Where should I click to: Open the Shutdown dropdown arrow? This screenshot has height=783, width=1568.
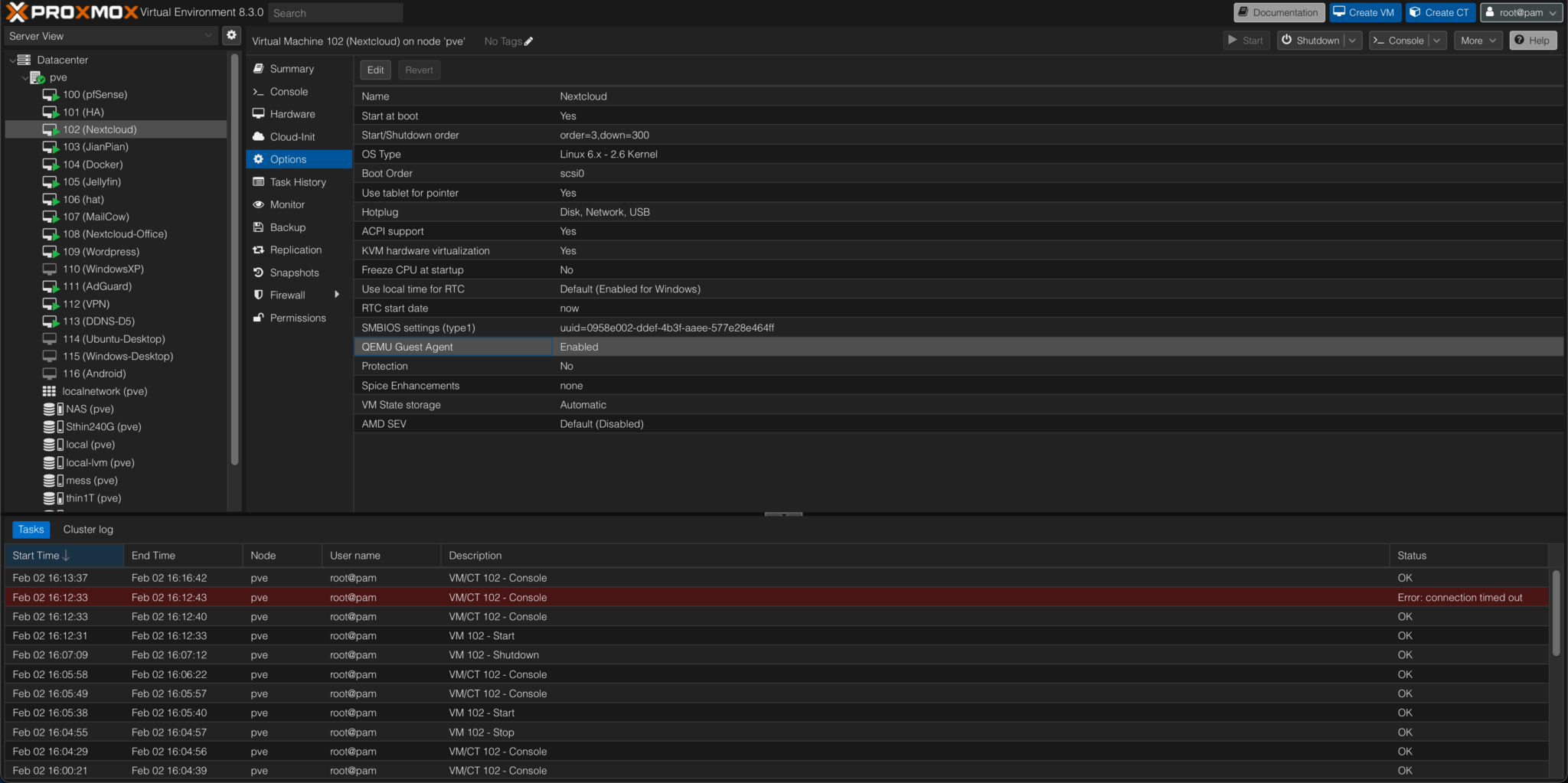point(1353,41)
